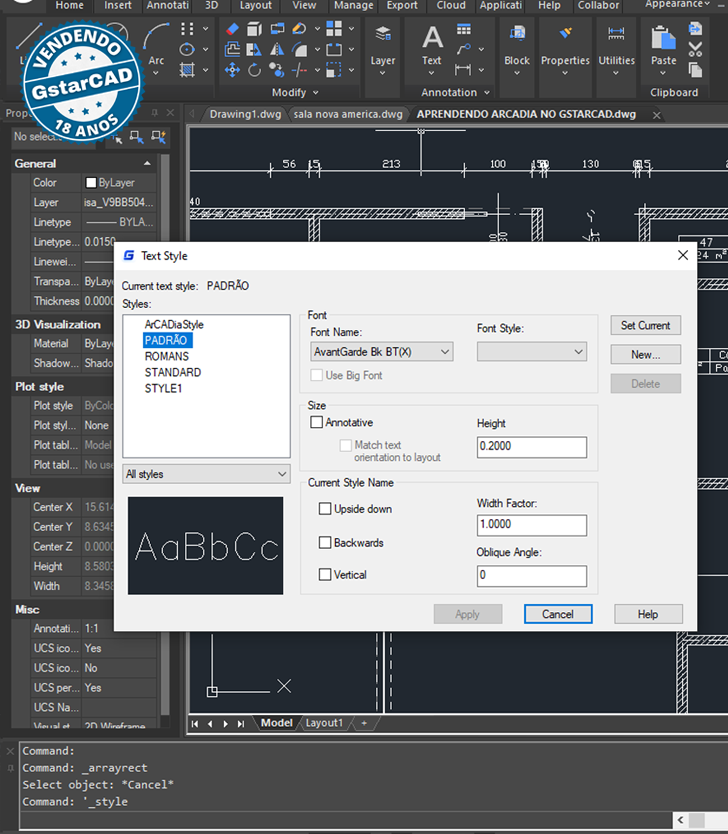Enable the Annotative checkbox
Viewport: 728px width, 834px height.
316,422
